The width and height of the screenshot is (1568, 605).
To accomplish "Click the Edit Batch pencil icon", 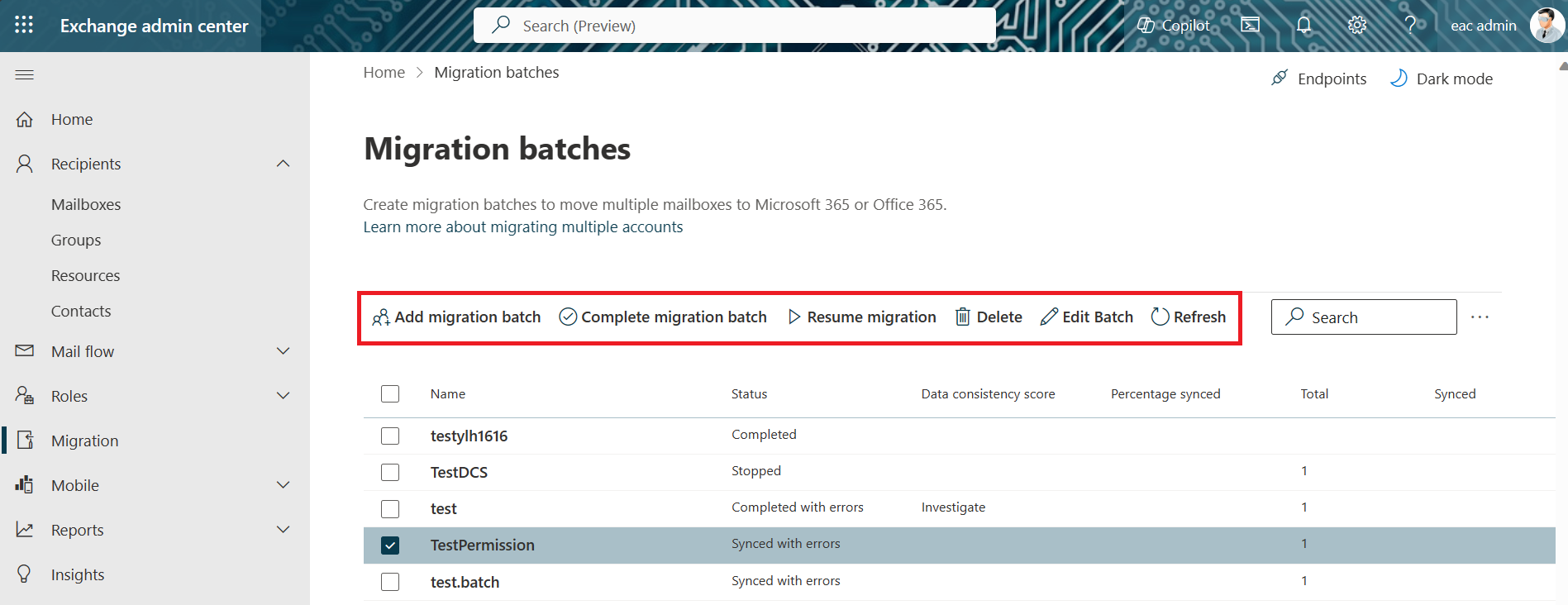I will click(x=1049, y=317).
